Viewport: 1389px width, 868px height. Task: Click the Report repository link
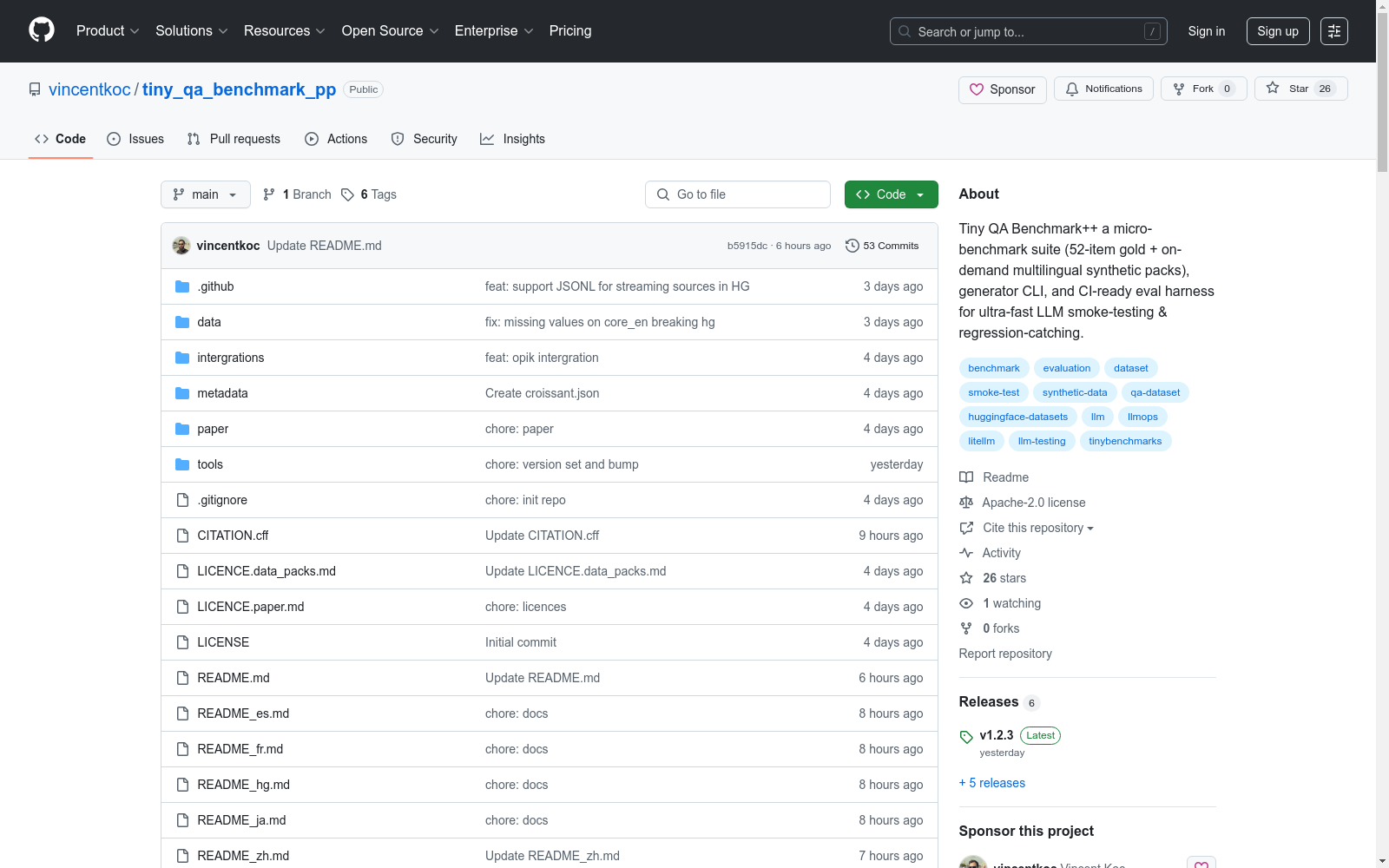pyautogui.click(x=1005, y=654)
